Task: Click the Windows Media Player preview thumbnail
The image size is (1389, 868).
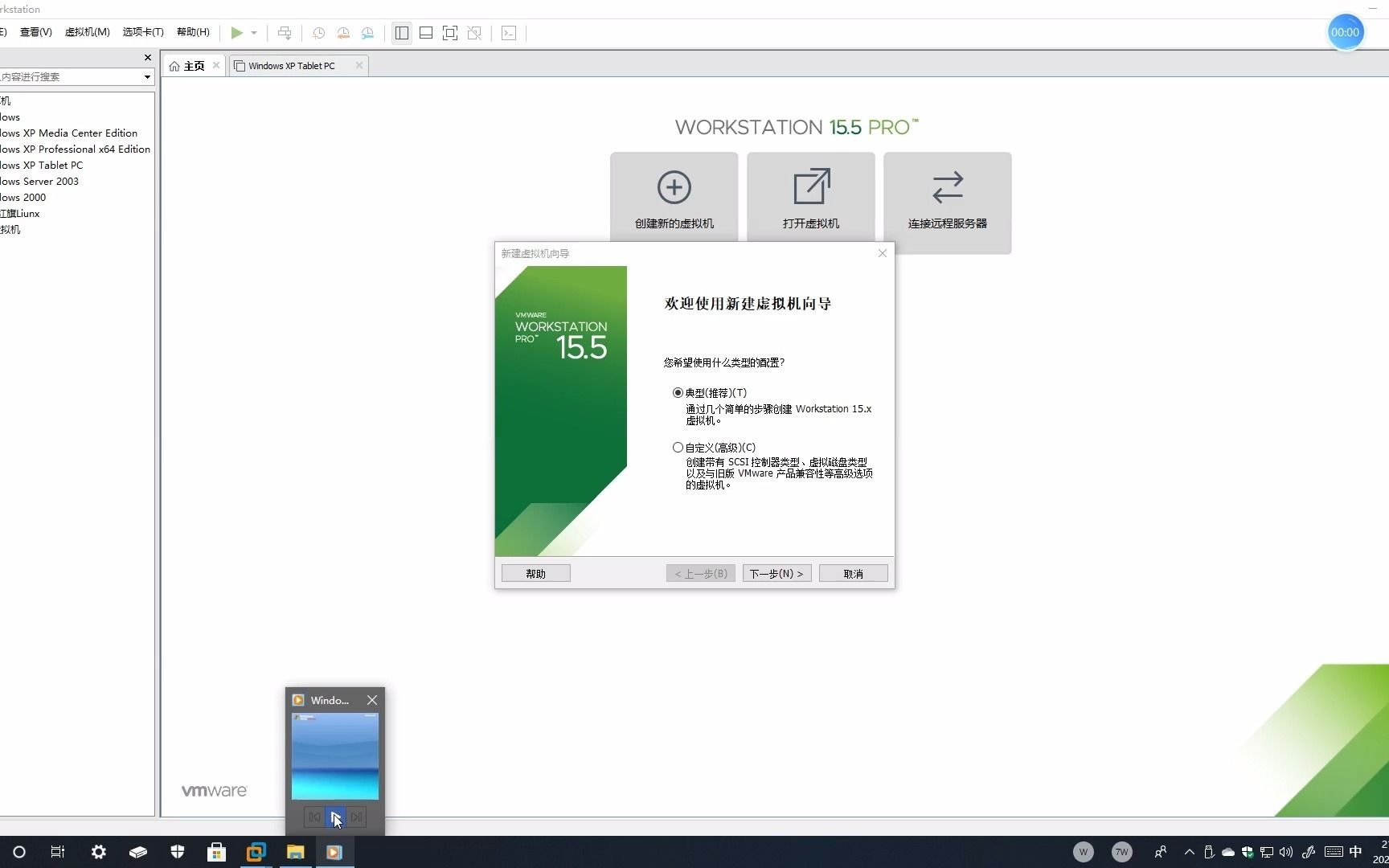Action: click(x=334, y=756)
